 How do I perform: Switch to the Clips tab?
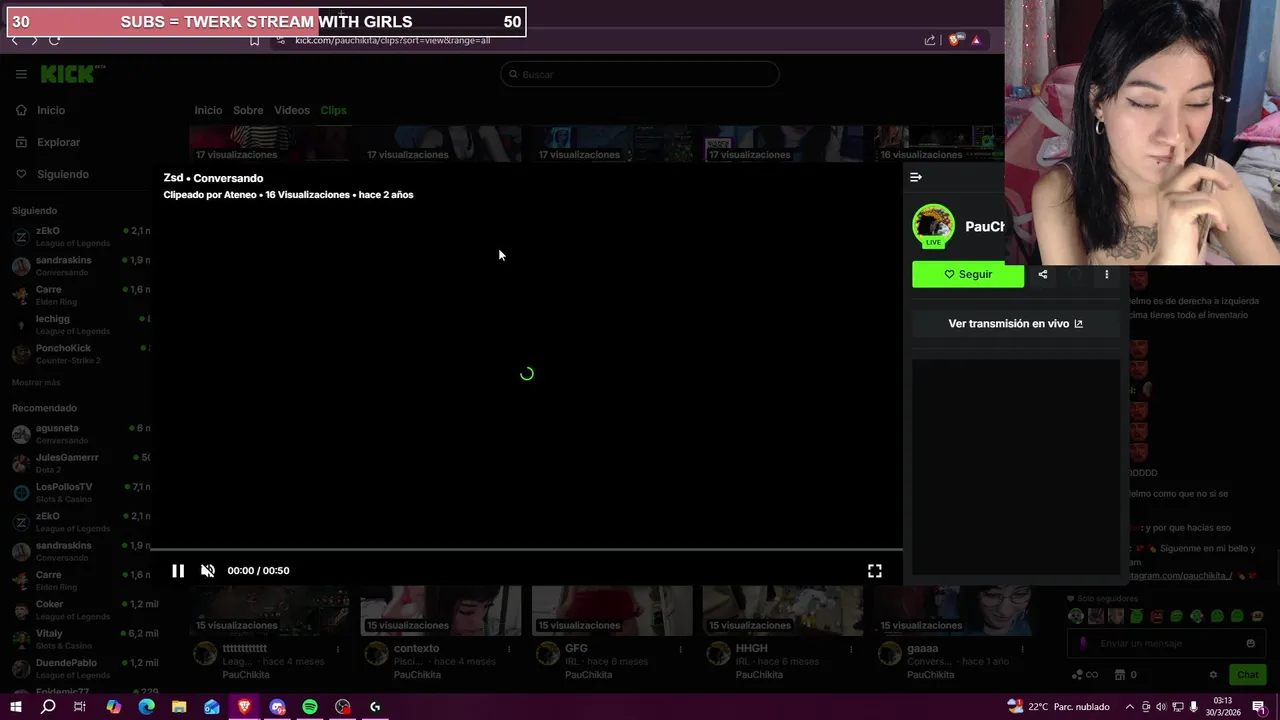point(334,111)
